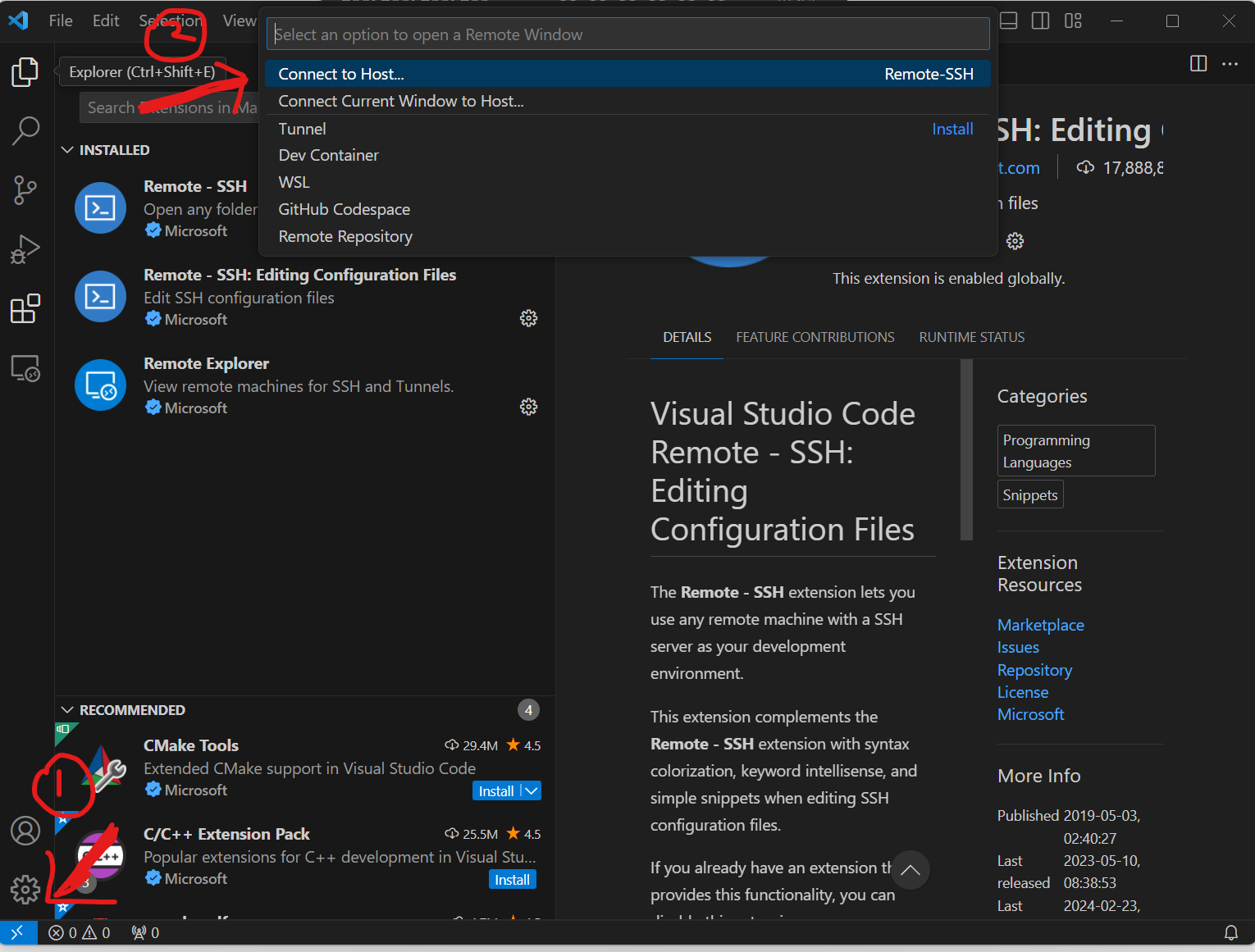Choose Remote Repository option
This screenshot has width=1255, height=952.
(x=627, y=236)
